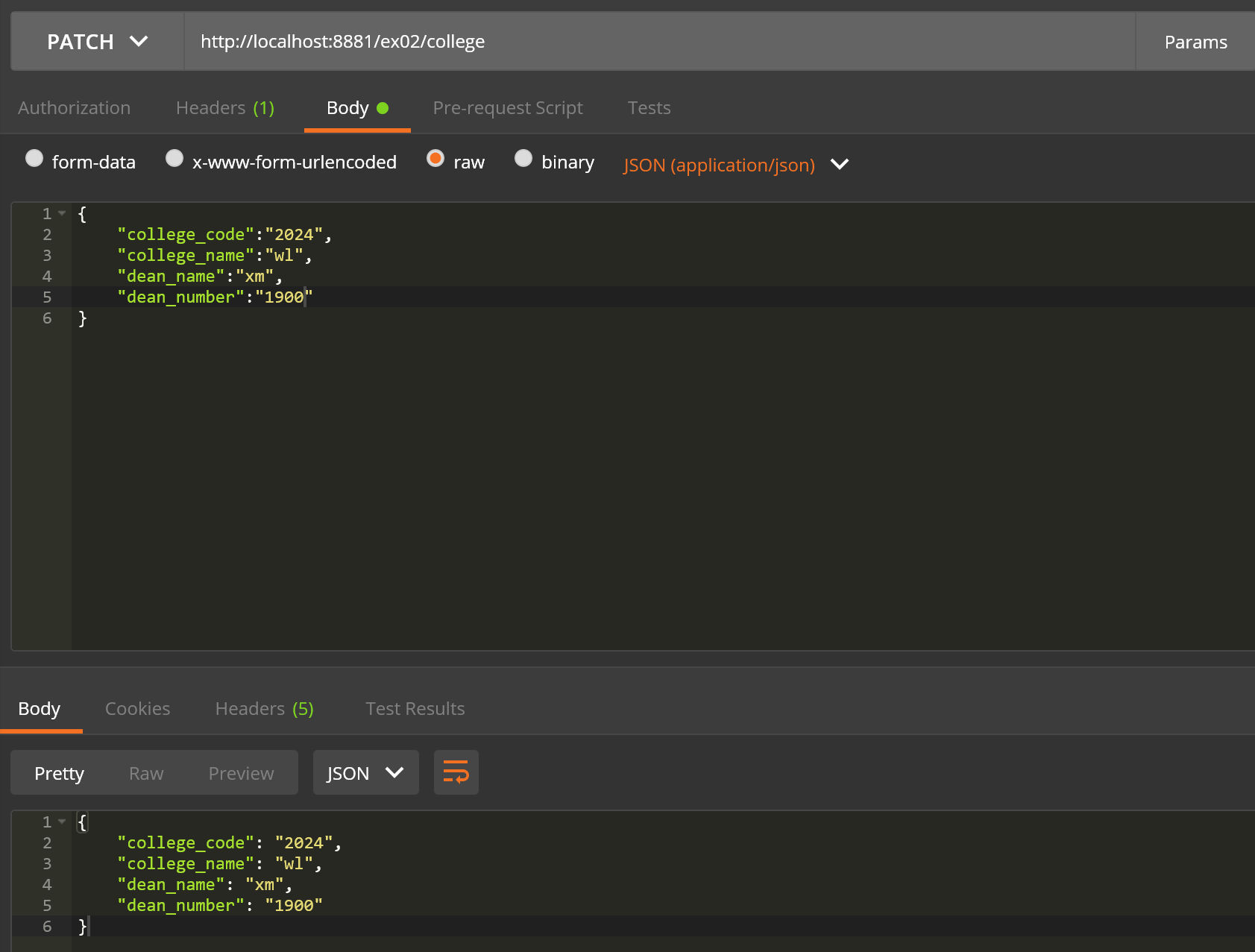Open the Tests tab
Viewport: 1255px width, 952px height.
pos(649,108)
